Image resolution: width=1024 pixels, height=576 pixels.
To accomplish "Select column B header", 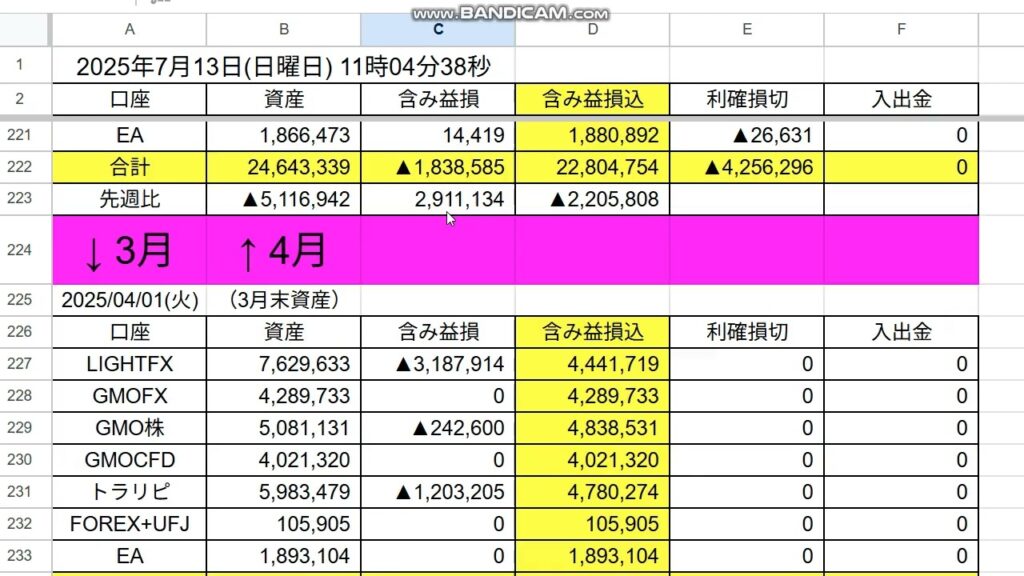I will coord(283,29).
